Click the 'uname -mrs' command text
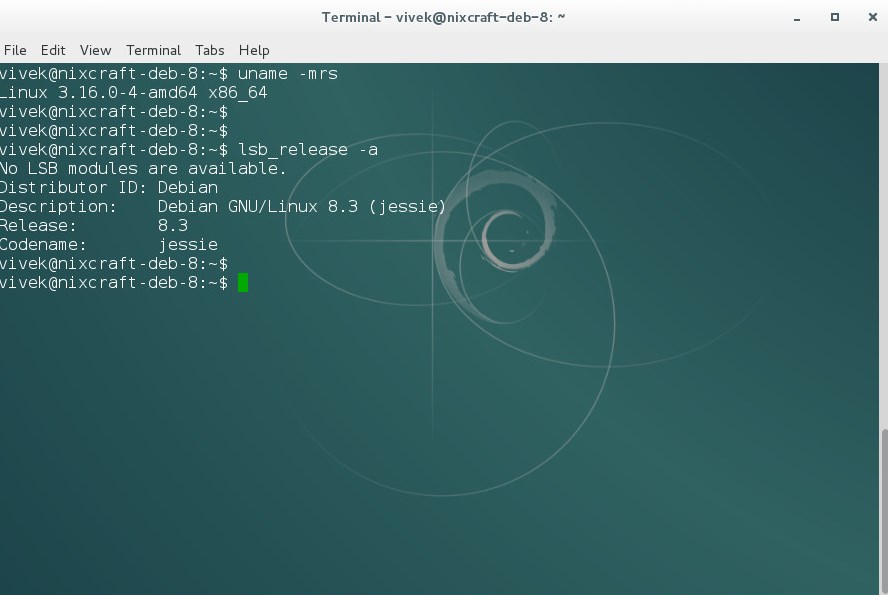Image resolution: width=888 pixels, height=595 pixels. (288, 74)
